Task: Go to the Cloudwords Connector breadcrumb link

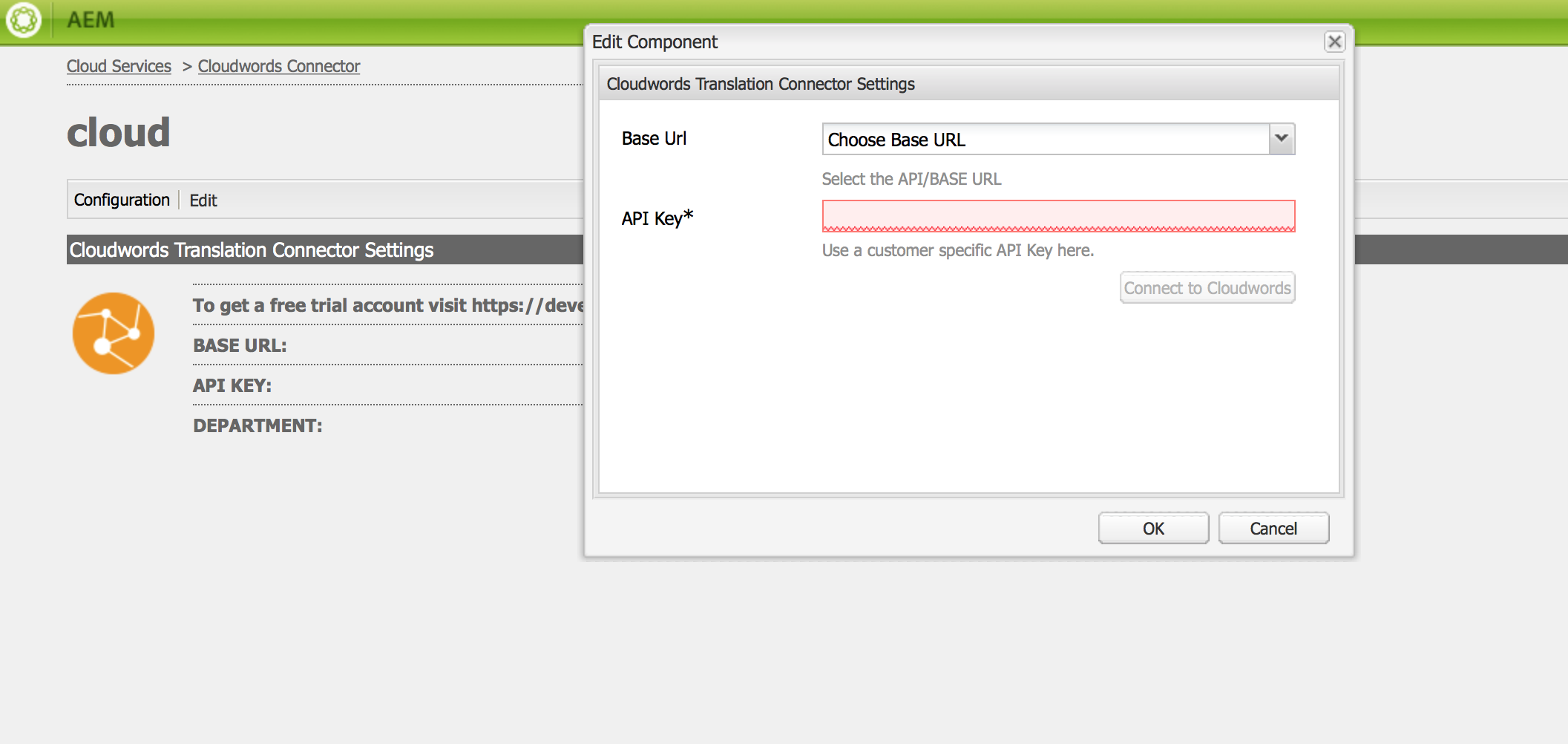Action: click(x=279, y=66)
